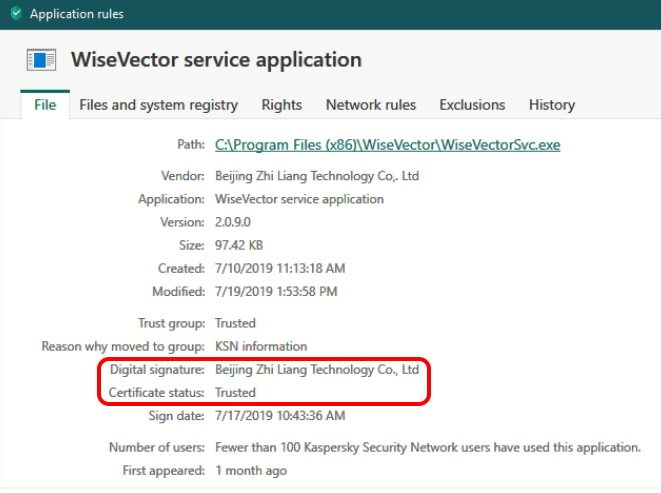Click the Digital signature company name
Viewport: 661px width, 493px height.
(x=317, y=369)
